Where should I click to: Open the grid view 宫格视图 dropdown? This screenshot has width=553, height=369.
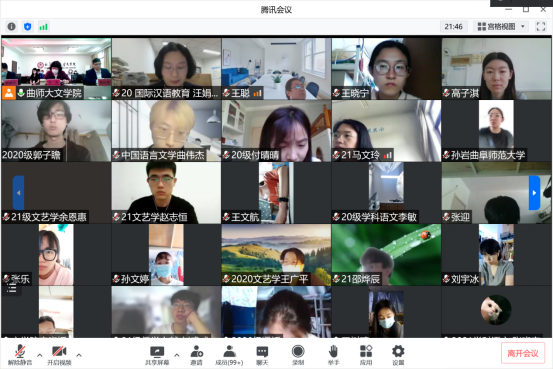point(501,26)
